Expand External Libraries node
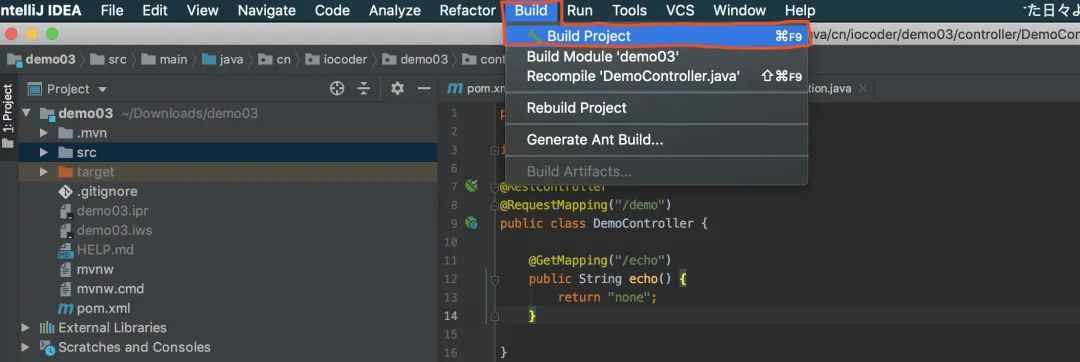The image size is (1080, 362). tap(25, 328)
